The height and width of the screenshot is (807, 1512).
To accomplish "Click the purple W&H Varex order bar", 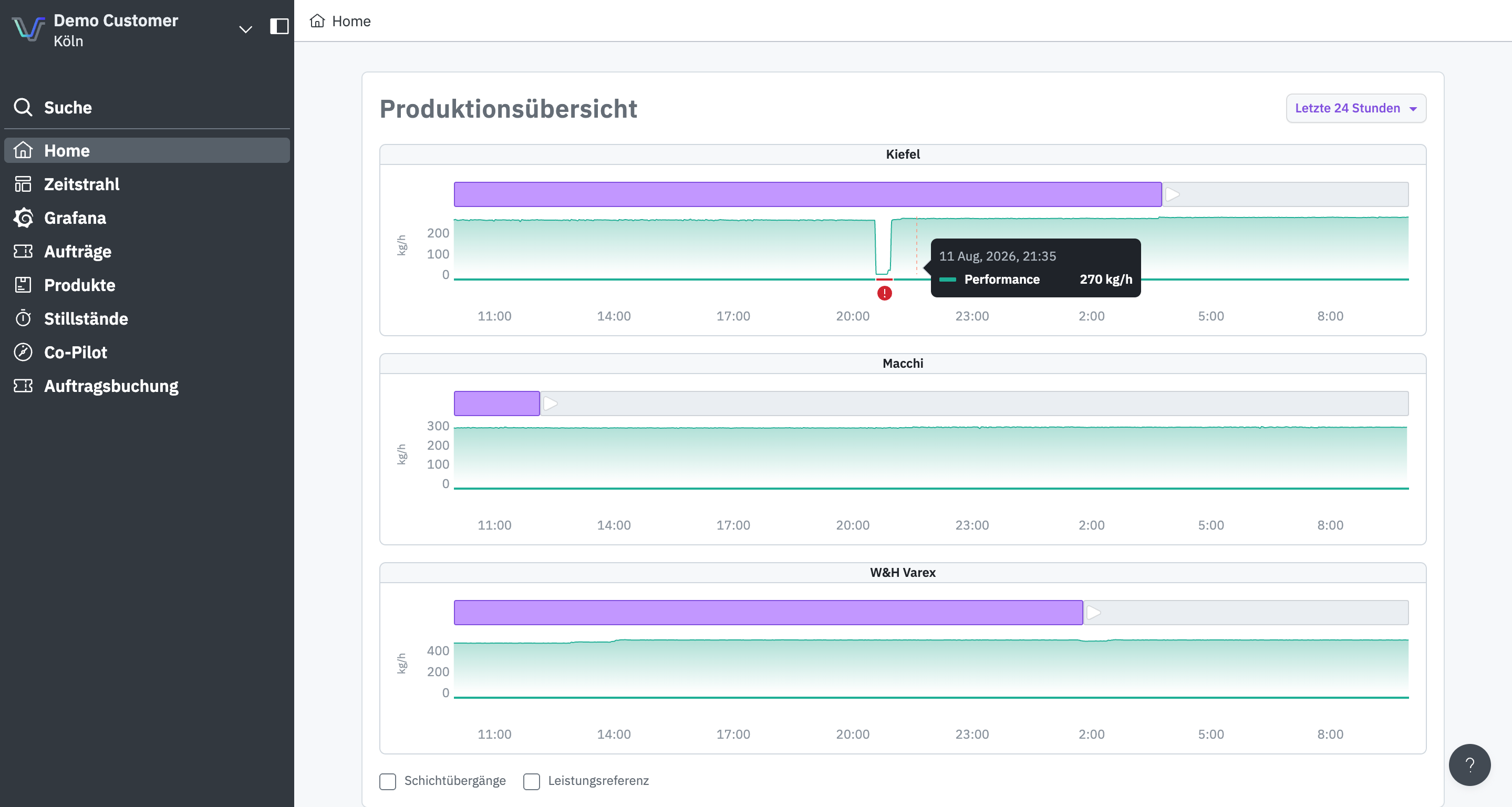I will (768, 613).
